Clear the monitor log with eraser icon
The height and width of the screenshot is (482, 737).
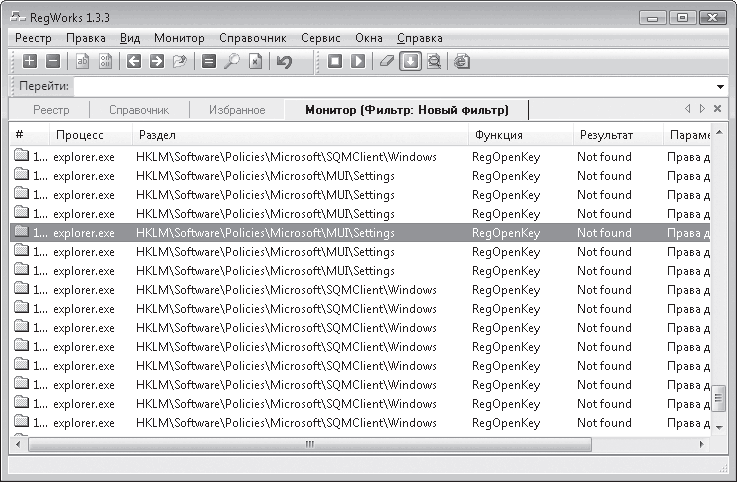[x=386, y=62]
